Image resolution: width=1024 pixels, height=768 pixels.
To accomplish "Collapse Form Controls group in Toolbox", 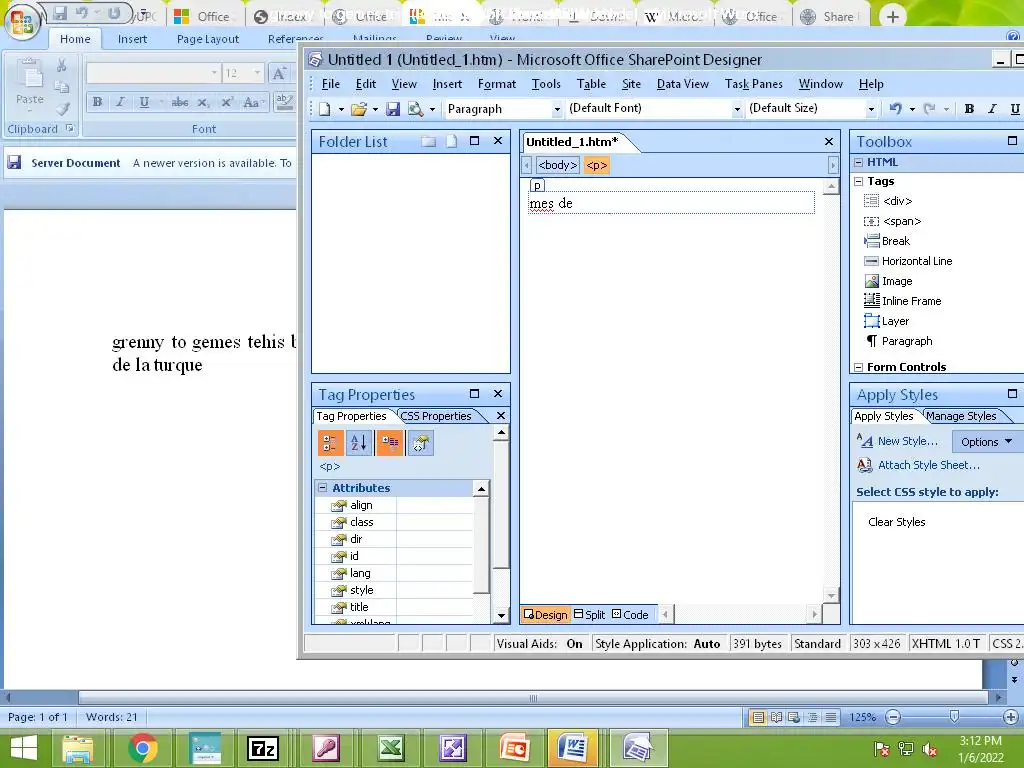I will [x=859, y=368].
